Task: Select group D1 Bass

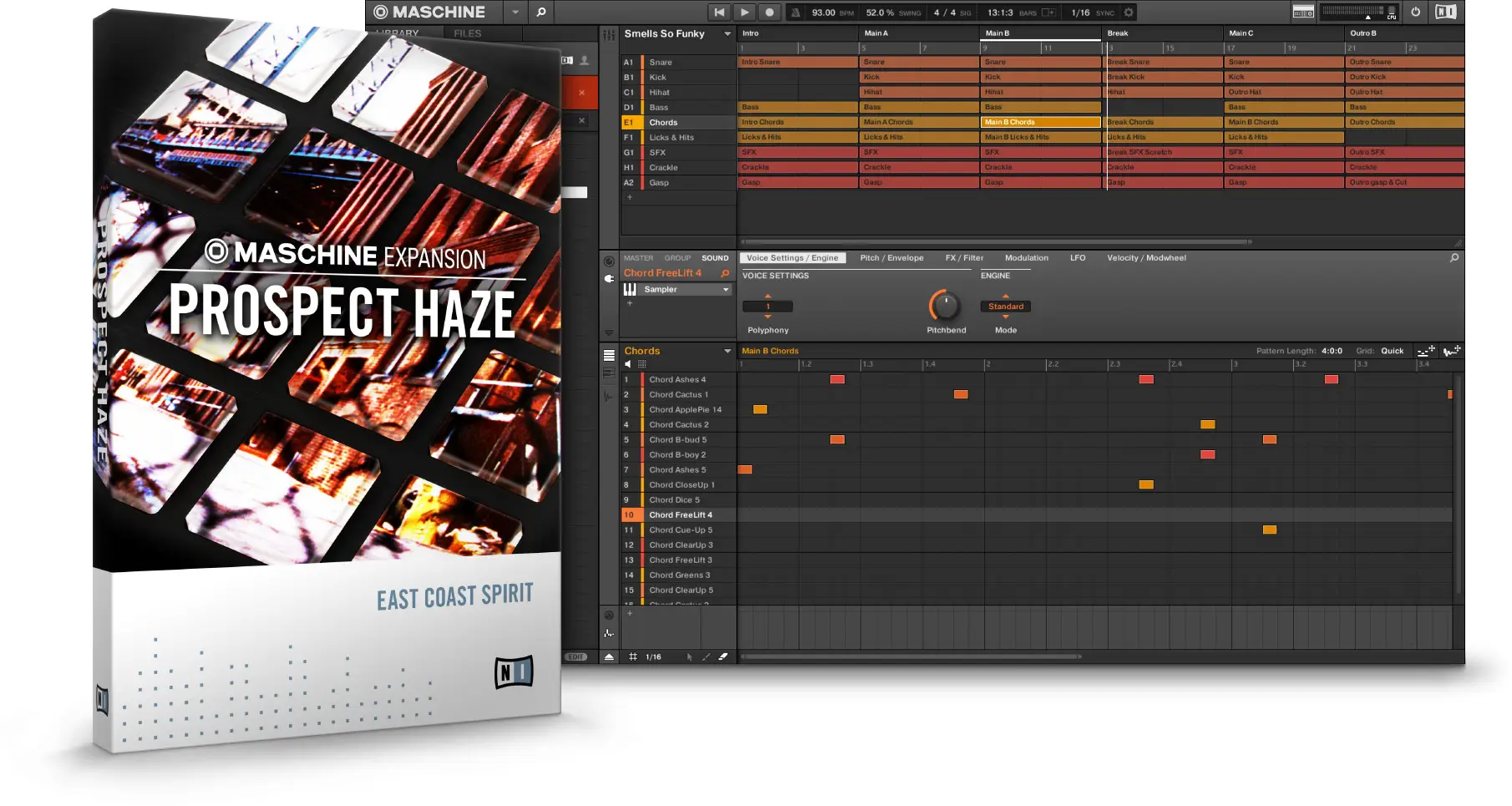Action: click(x=678, y=108)
